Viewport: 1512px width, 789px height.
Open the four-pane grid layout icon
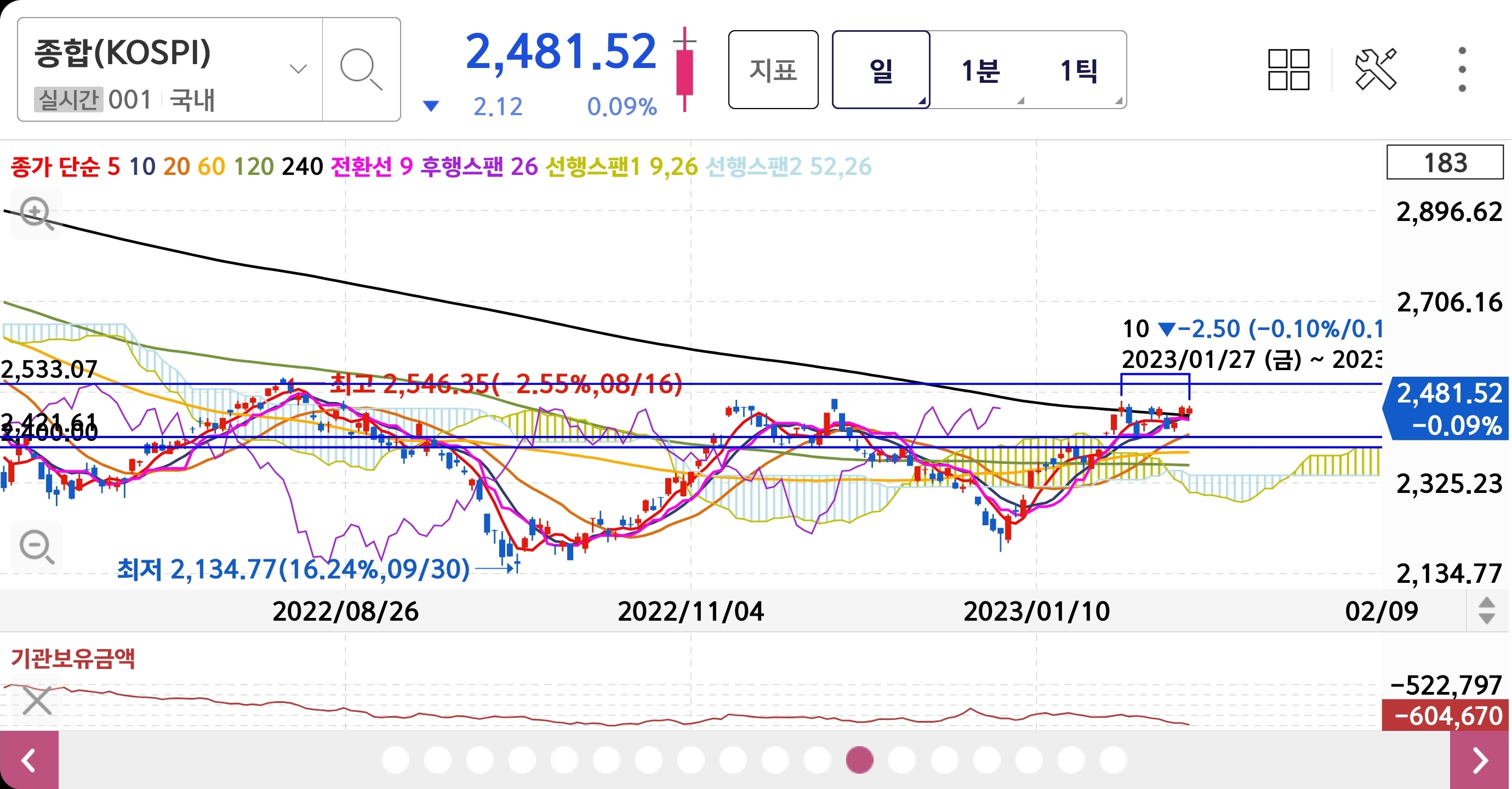point(1288,70)
